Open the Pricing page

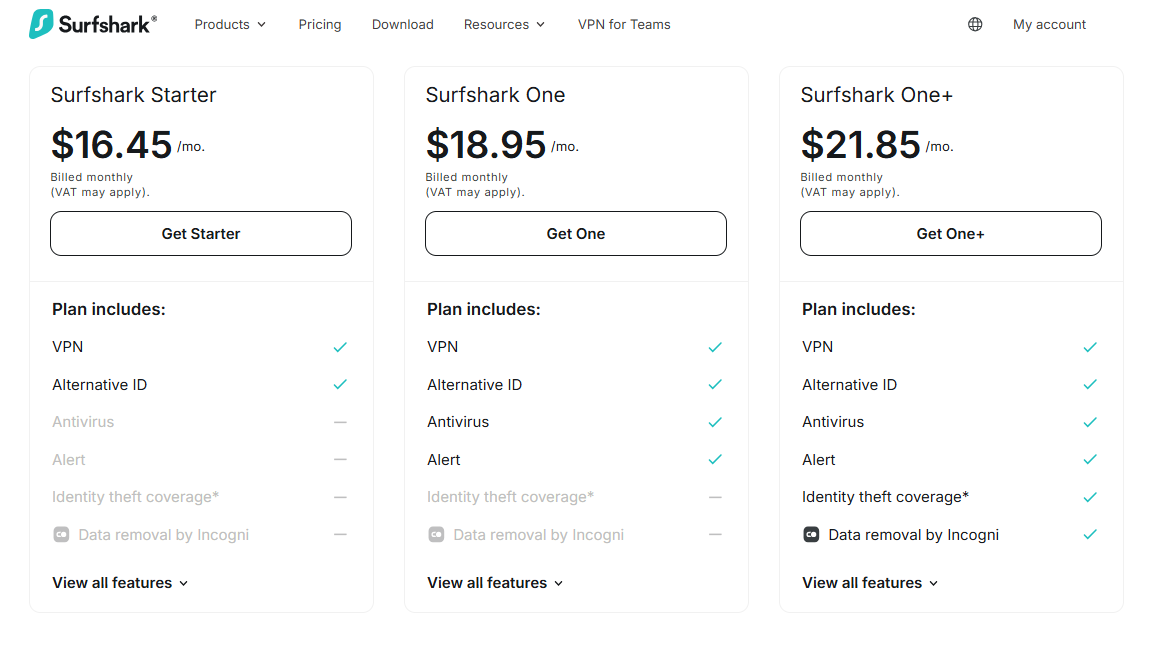(320, 24)
